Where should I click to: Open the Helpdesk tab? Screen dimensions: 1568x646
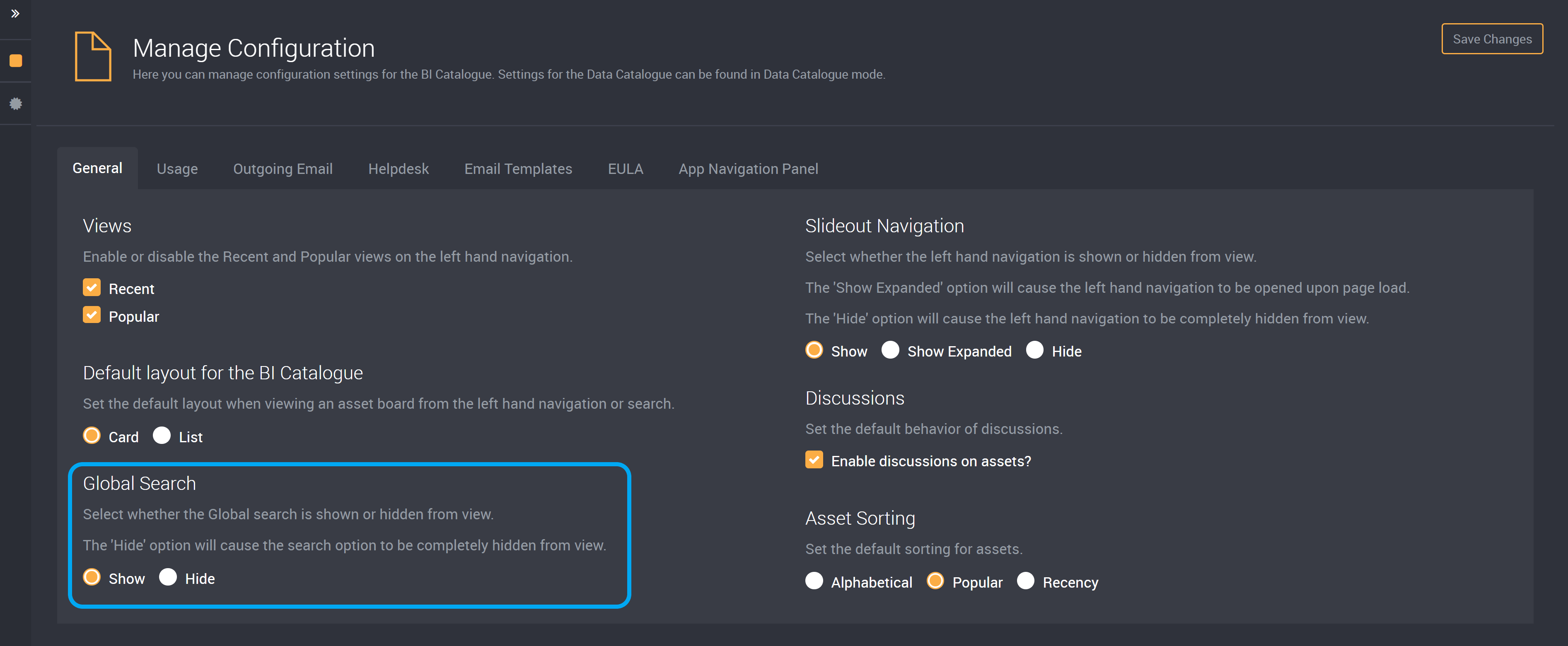click(398, 169)
